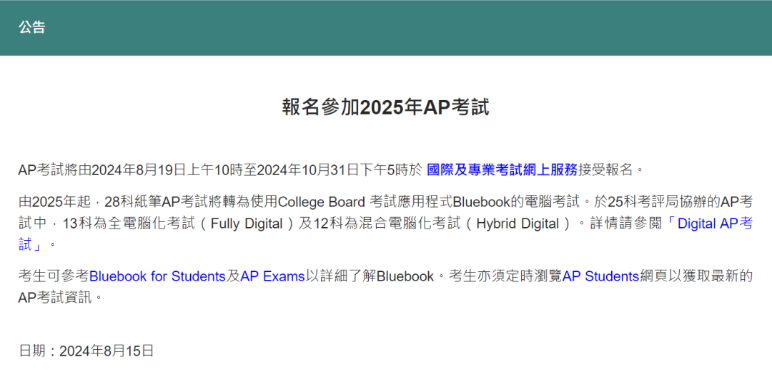Open the 「Digital AP考試」 link
772x372 pixels.
tap(709, 224)
